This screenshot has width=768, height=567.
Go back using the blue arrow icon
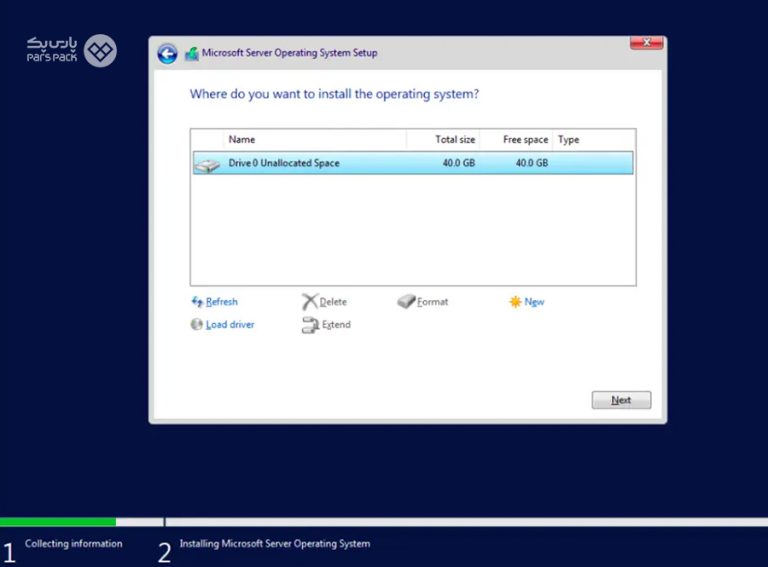(x=167, y=53)
